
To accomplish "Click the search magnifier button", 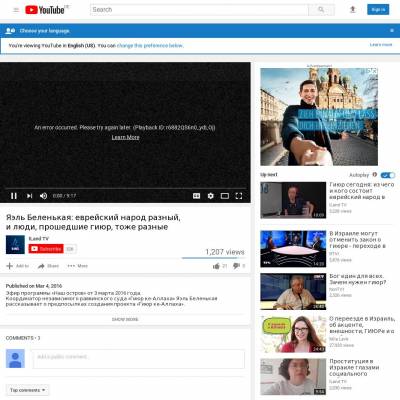I will pyautogui.click(x=321, y=10).
